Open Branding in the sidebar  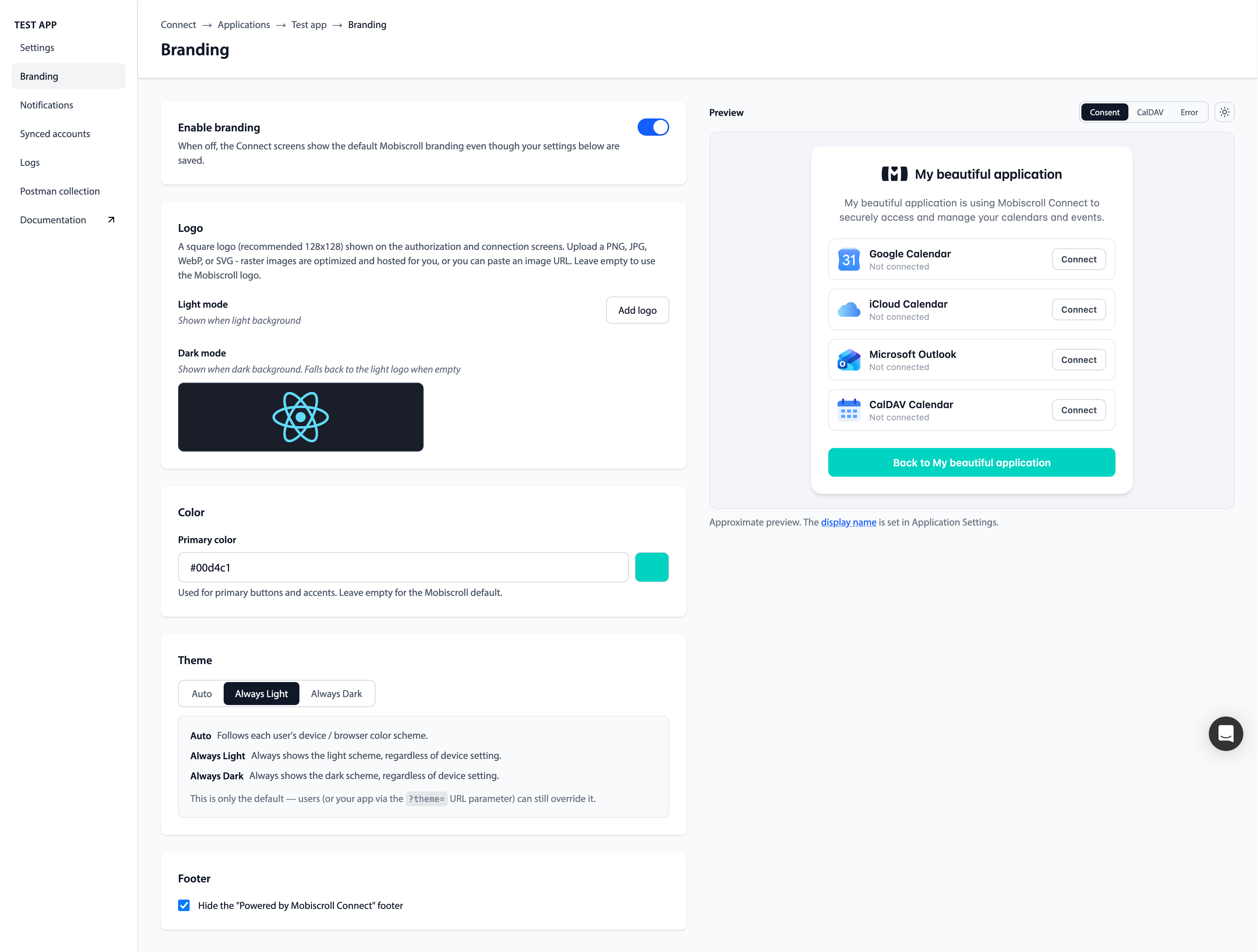68,76
